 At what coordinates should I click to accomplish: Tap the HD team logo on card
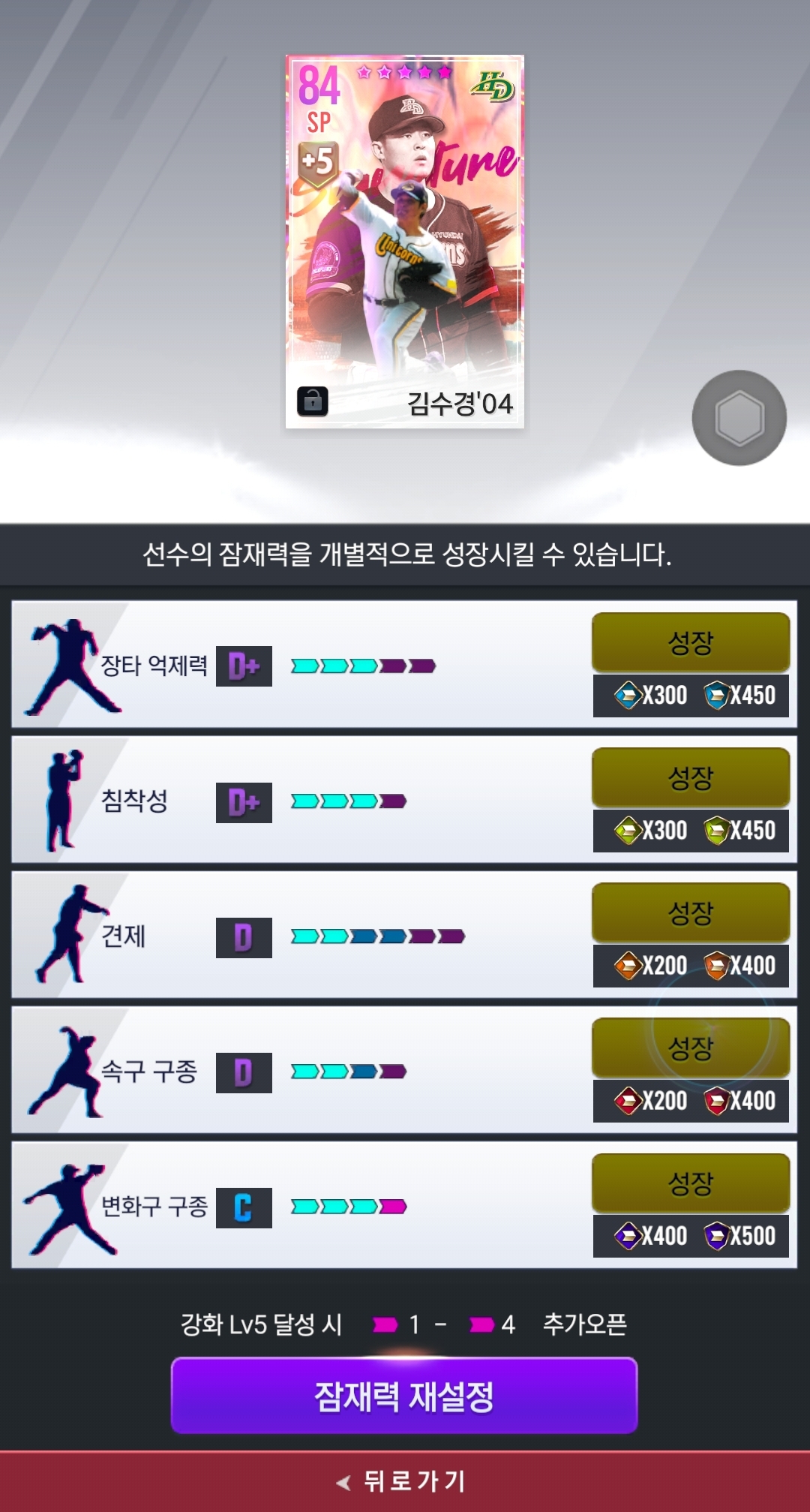pos(493,86)
